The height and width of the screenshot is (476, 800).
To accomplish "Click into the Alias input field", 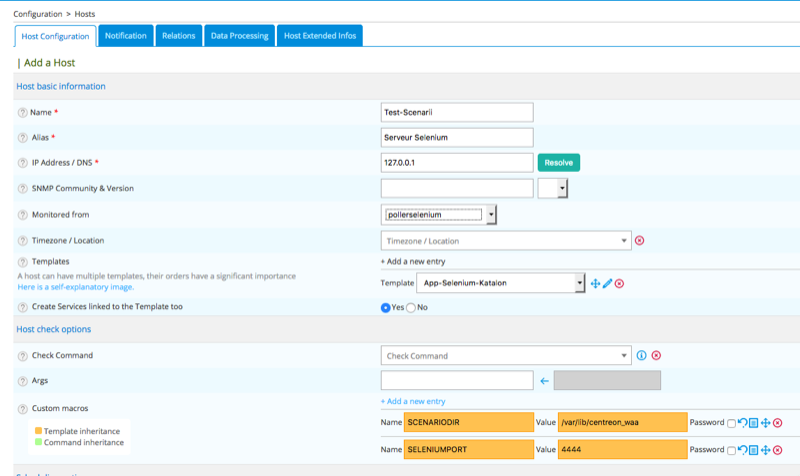I will 457,137.
